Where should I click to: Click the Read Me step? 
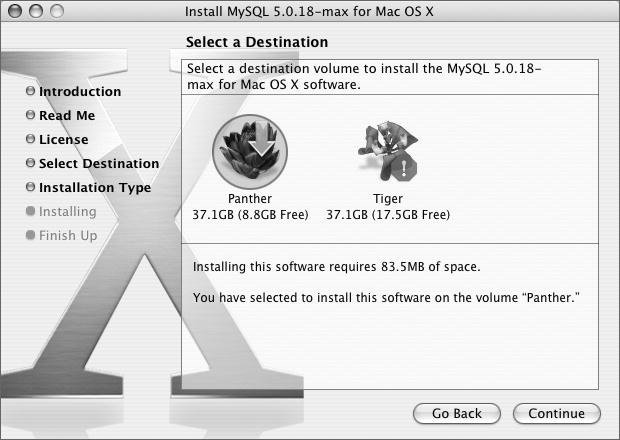pyautogui.click(x=67, y=115)
